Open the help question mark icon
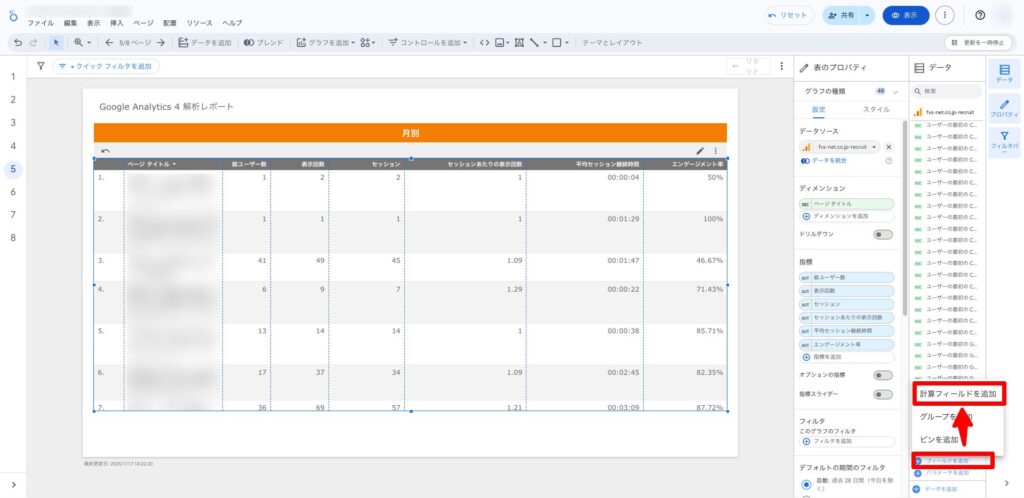1024x498 pixels. 979,15
